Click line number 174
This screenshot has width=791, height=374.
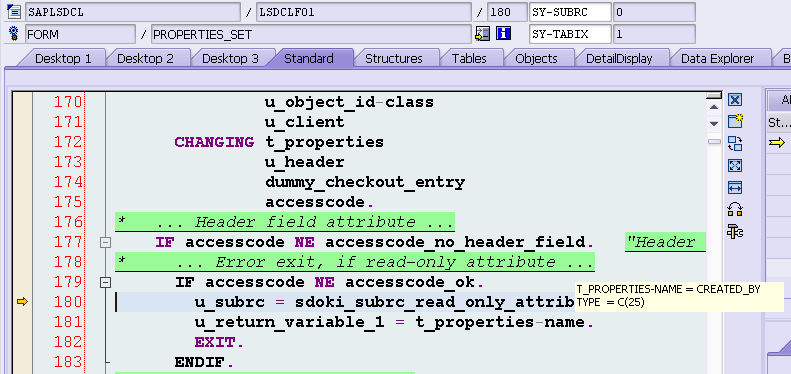point(68,182)
